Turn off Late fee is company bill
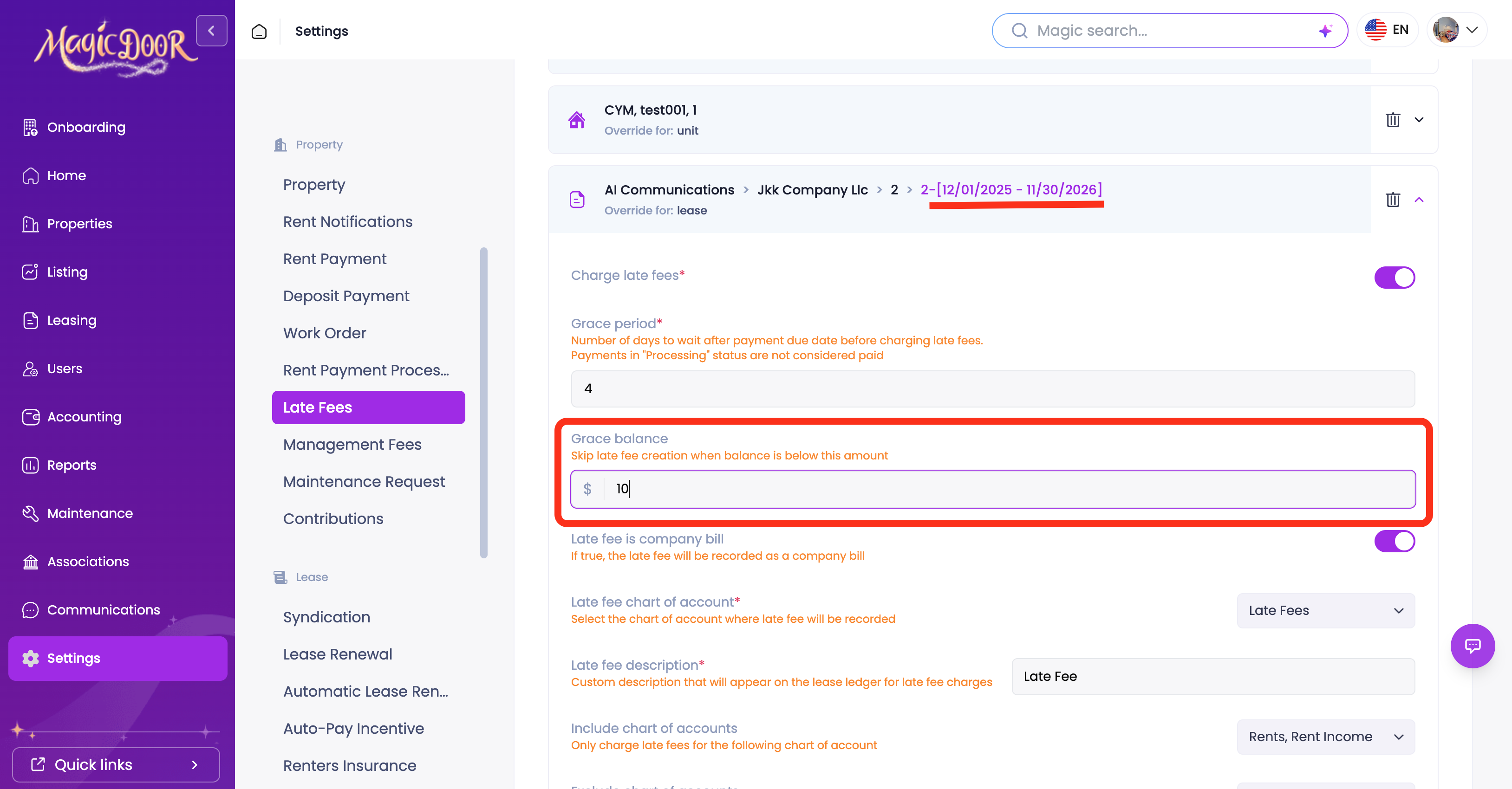 coord(1394,541)
